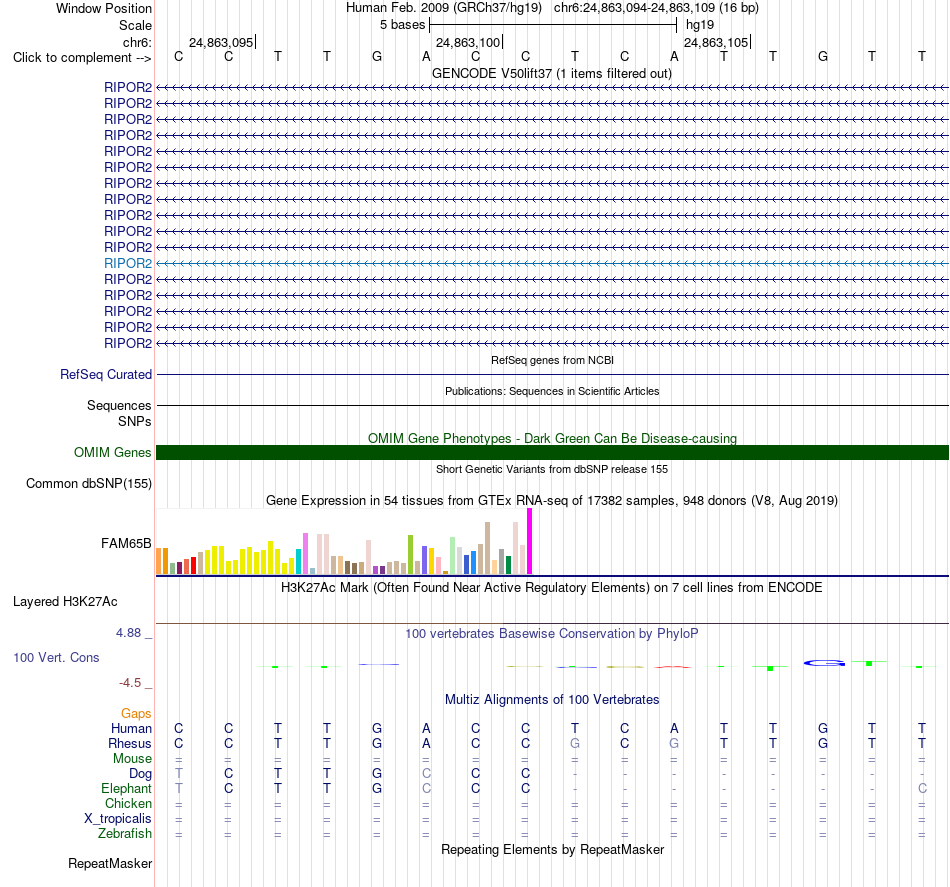Open the Layered H3K27Ac track label
Image resolution: width=950 pixels, height=887 pixels.
pos(65,602)
